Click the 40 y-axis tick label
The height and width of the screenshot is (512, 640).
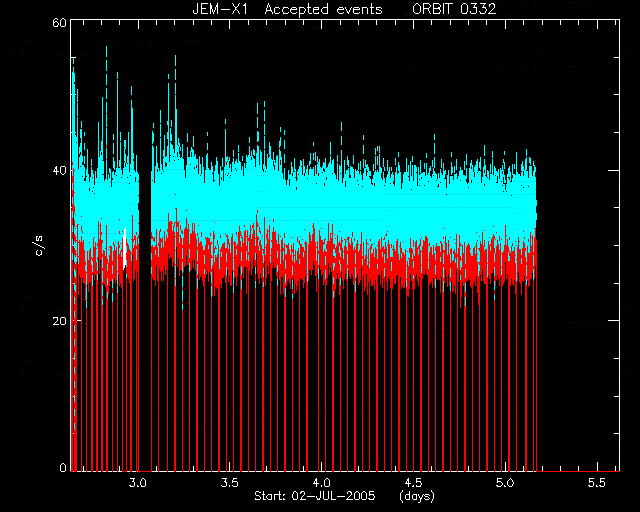click(x=59, y=170)
